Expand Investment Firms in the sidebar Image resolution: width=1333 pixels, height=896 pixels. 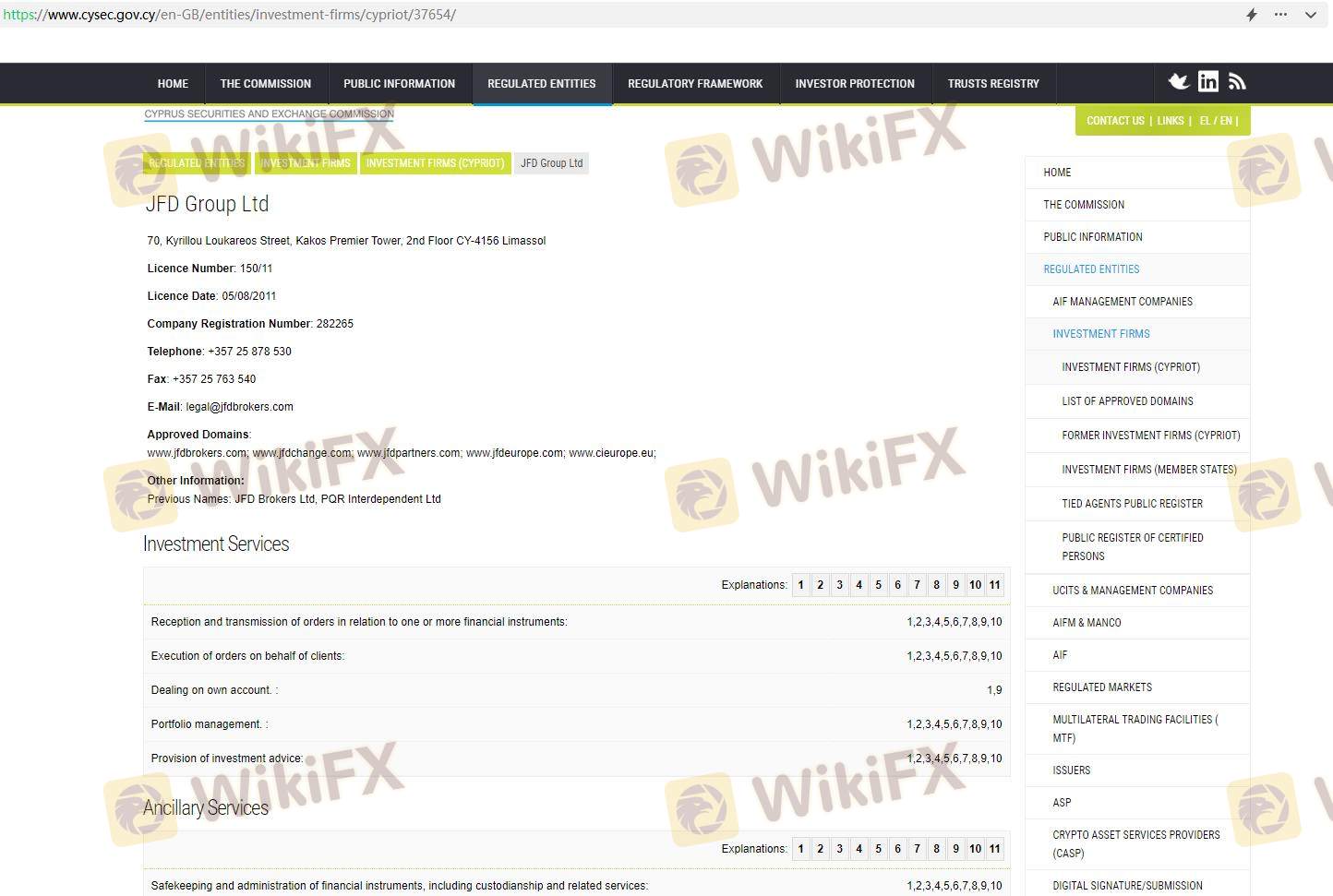pos(1101,334)
